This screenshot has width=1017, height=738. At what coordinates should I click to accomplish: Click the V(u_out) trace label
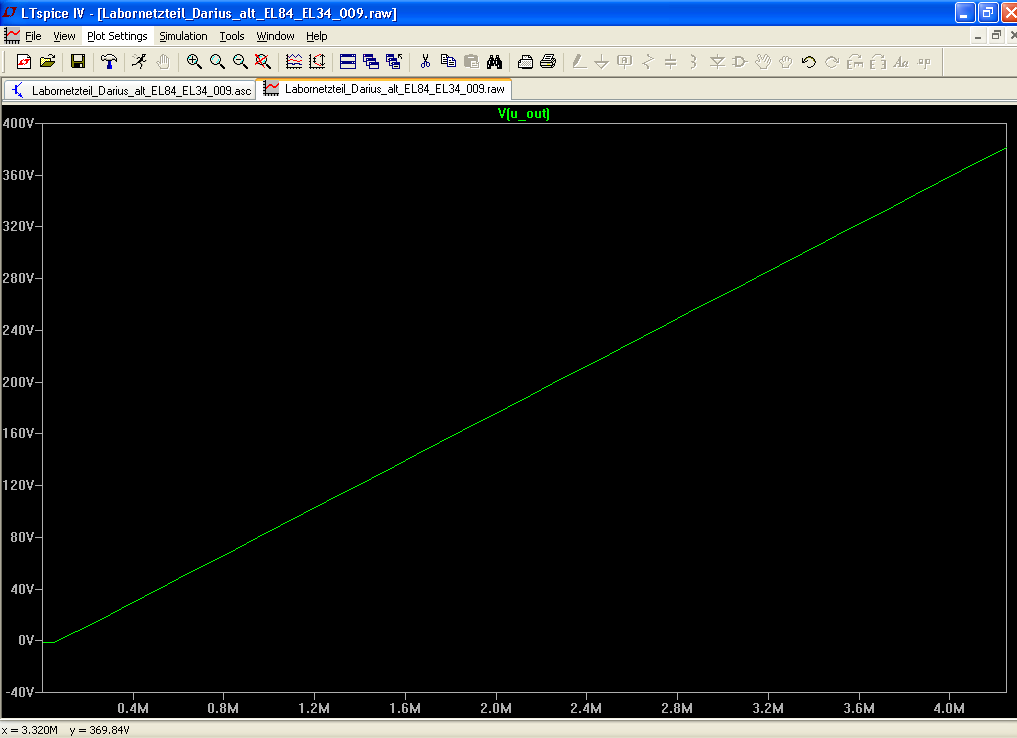pos(523,113)
